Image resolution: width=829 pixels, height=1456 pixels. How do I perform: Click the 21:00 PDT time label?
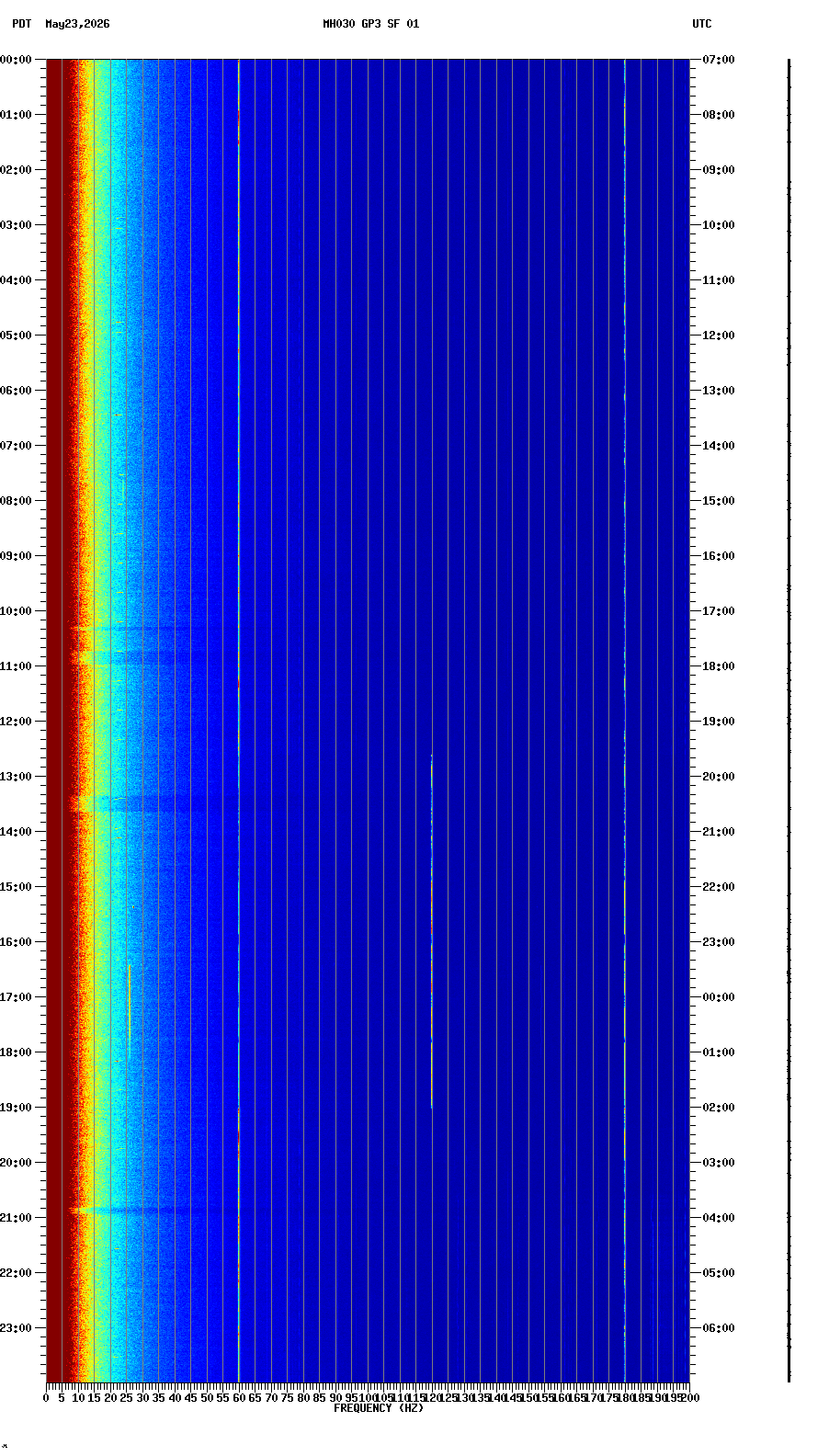click(x=16, y=1218)
